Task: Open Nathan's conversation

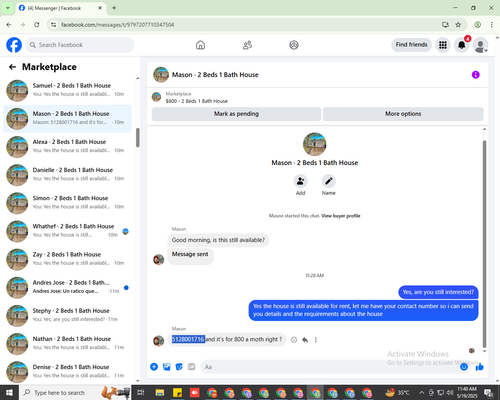Action: [67, 343]
